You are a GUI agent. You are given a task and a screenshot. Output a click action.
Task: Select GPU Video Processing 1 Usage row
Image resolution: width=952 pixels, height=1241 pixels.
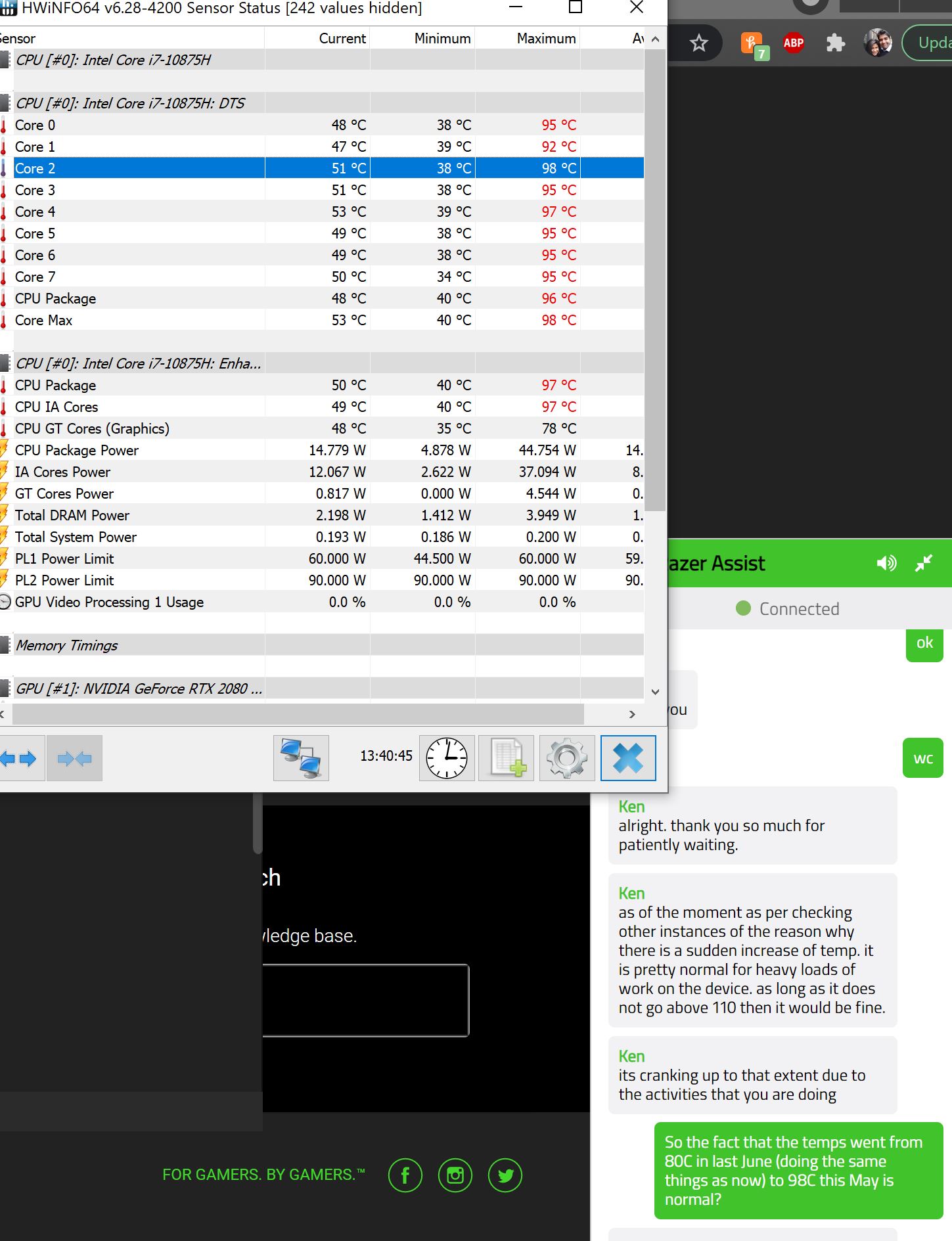(322, 602)
